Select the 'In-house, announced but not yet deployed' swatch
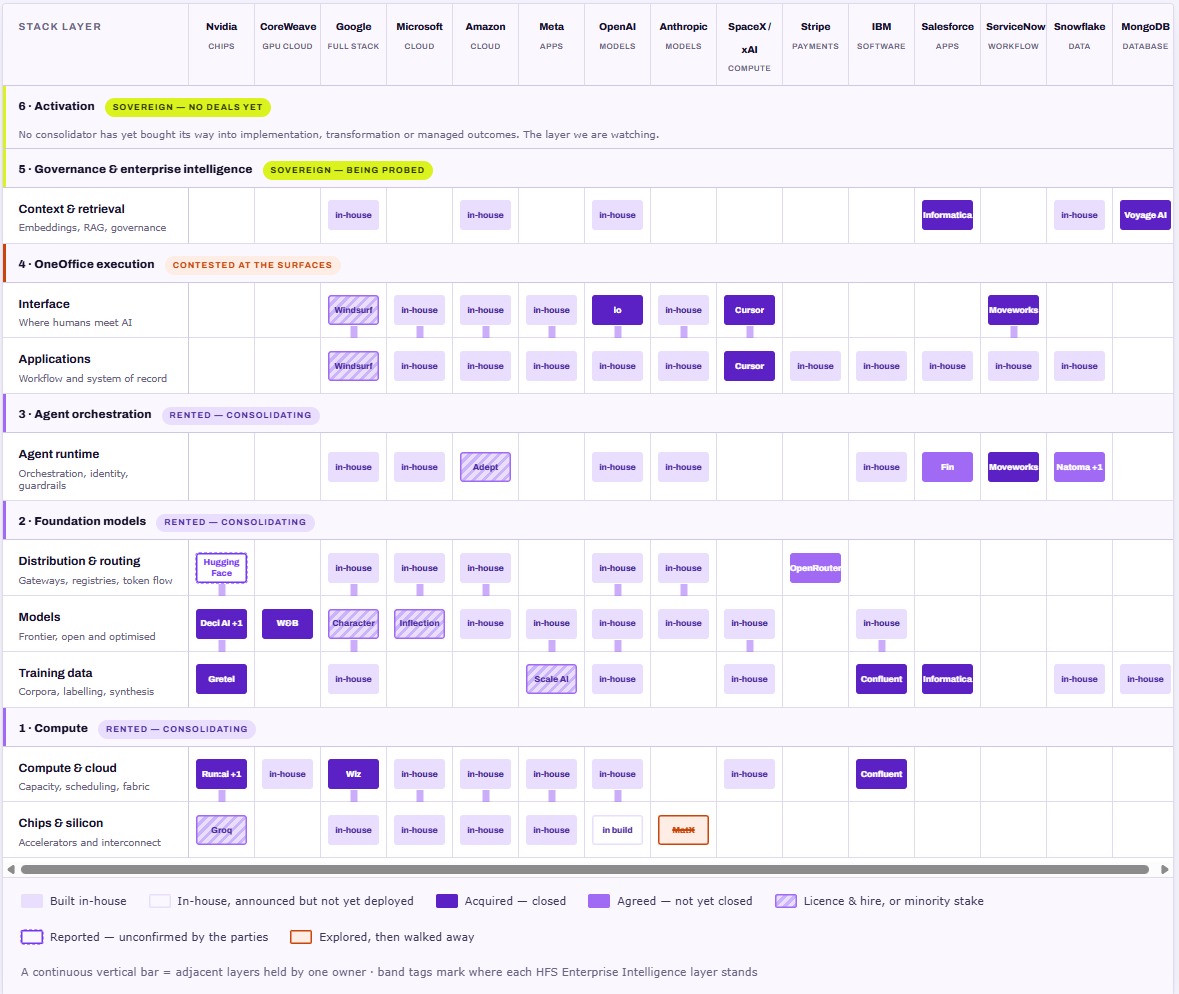This screenshot has width=1179, height=994. point(159,901)
